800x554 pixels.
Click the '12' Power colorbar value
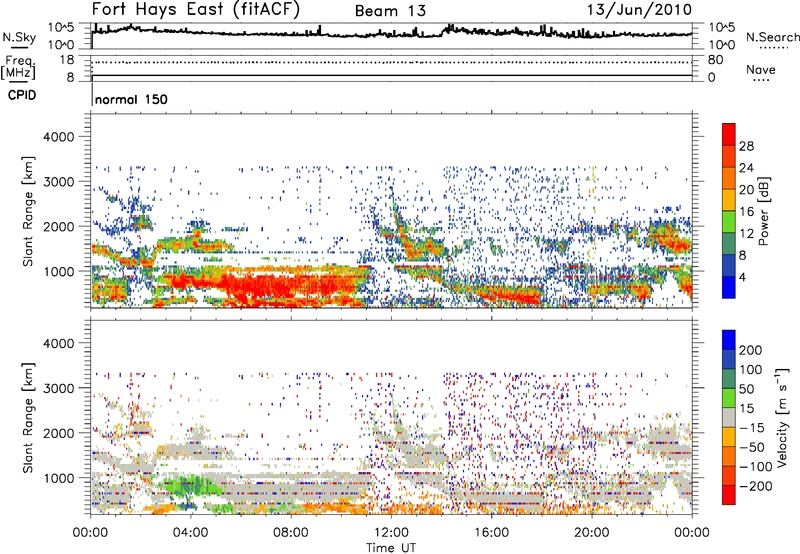[x=746, y=233]
